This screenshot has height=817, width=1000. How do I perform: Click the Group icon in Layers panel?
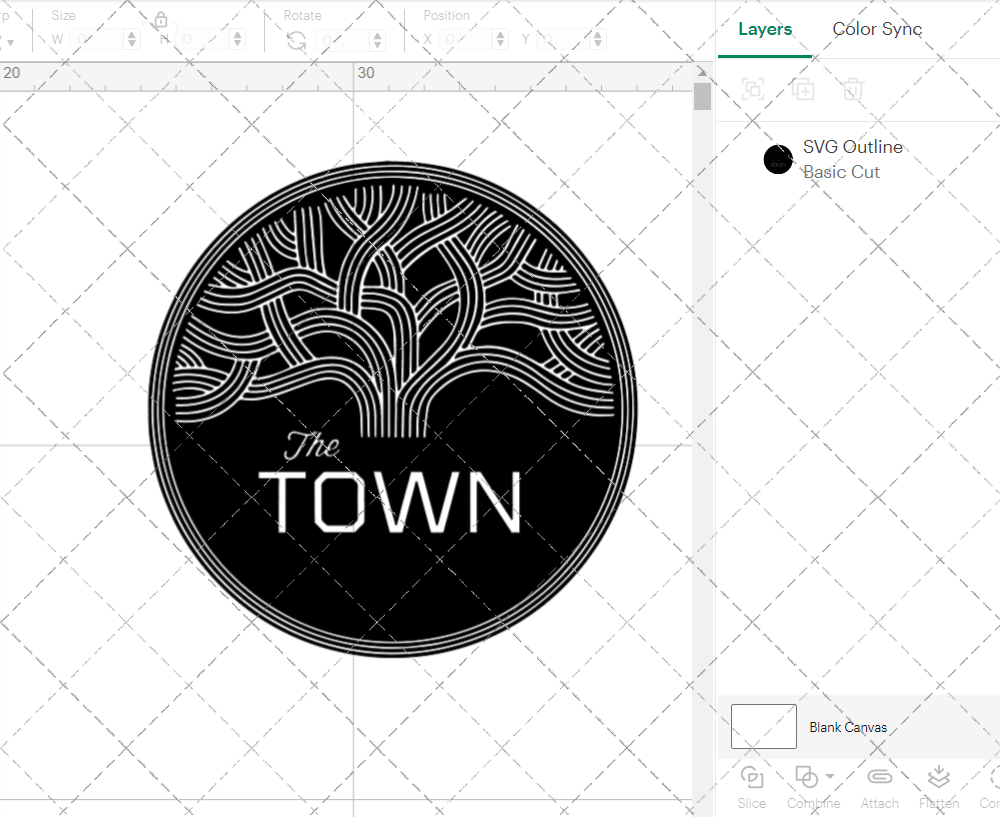pos(753,90)
